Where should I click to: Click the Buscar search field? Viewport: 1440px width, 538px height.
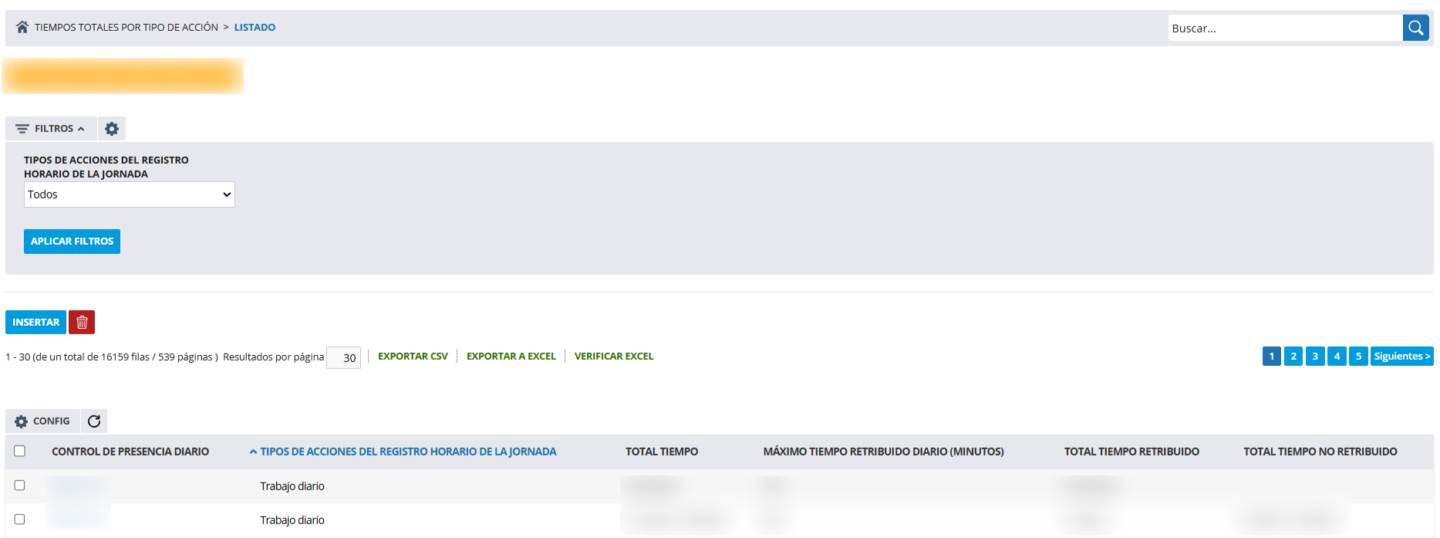pyautogui.click(x=1285, y=28)
